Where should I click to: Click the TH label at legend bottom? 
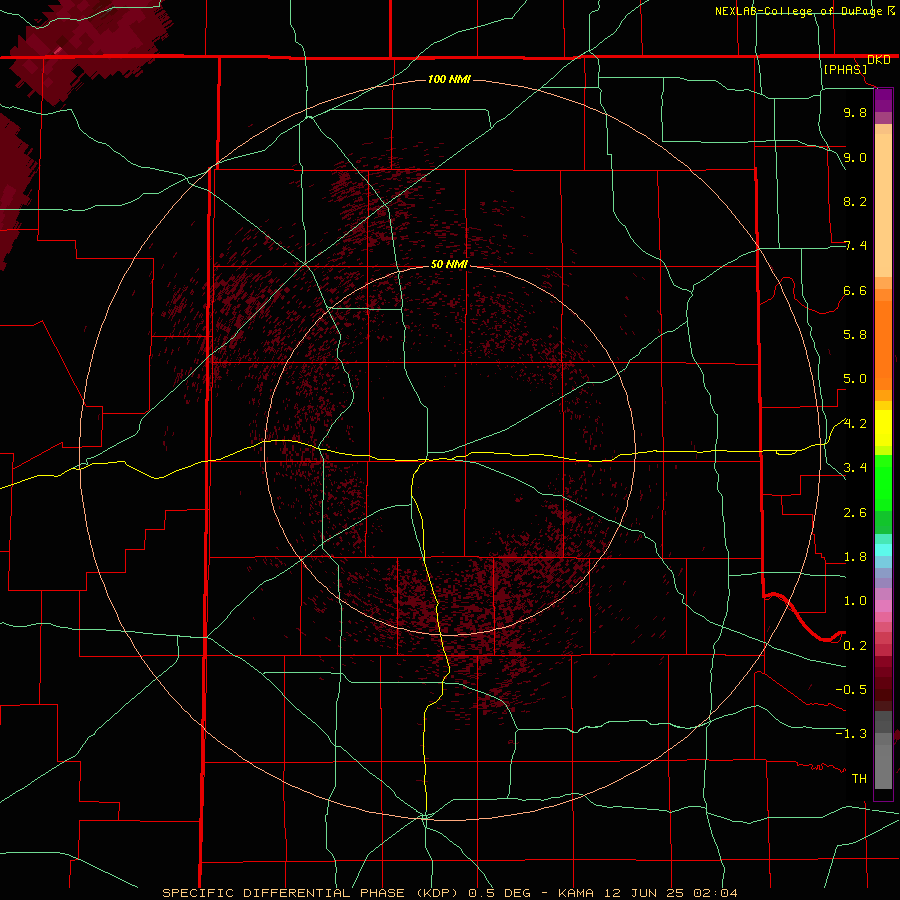859,779
